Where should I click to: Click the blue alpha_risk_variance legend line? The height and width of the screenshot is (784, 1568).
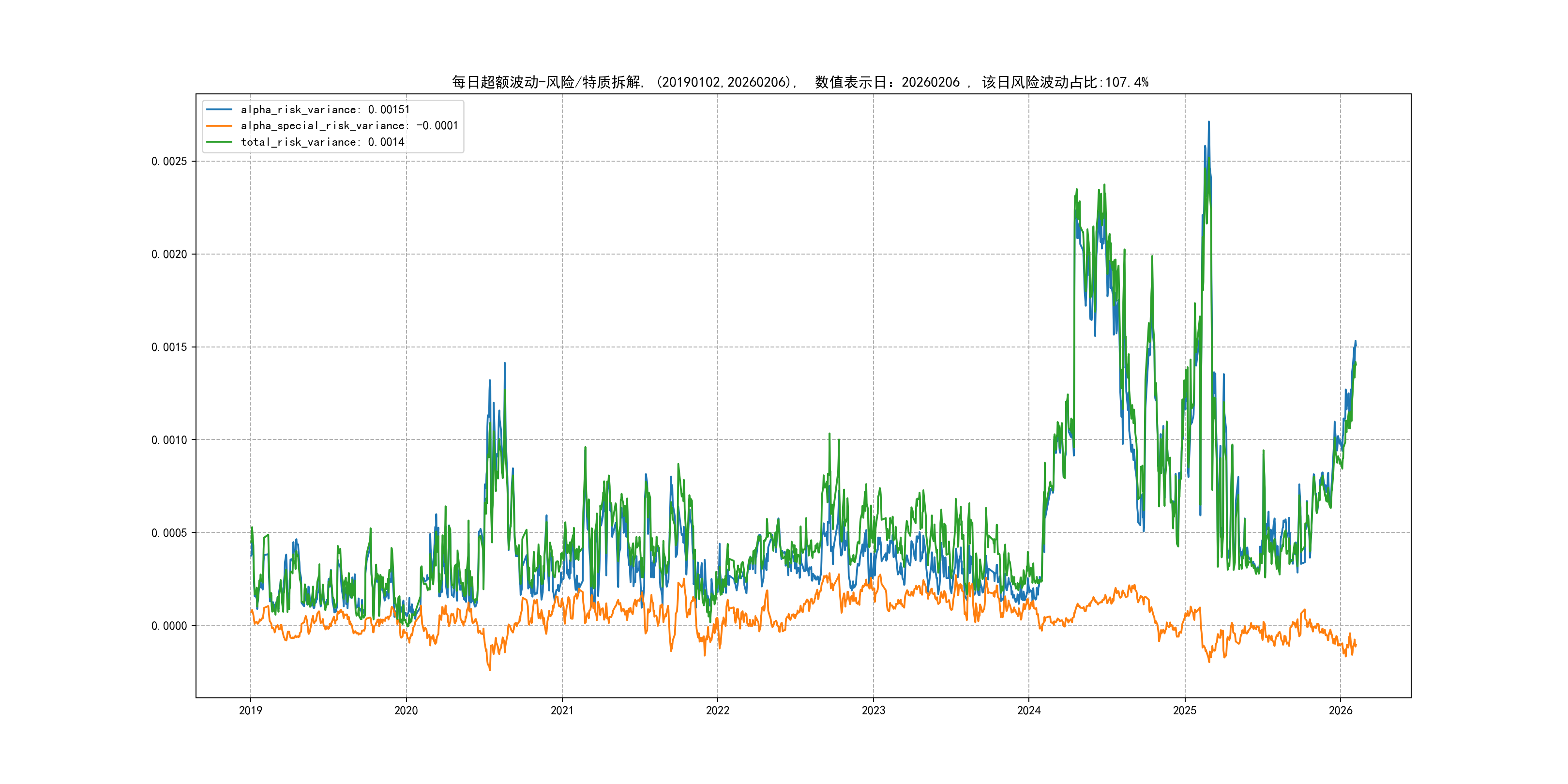point(219,109)
